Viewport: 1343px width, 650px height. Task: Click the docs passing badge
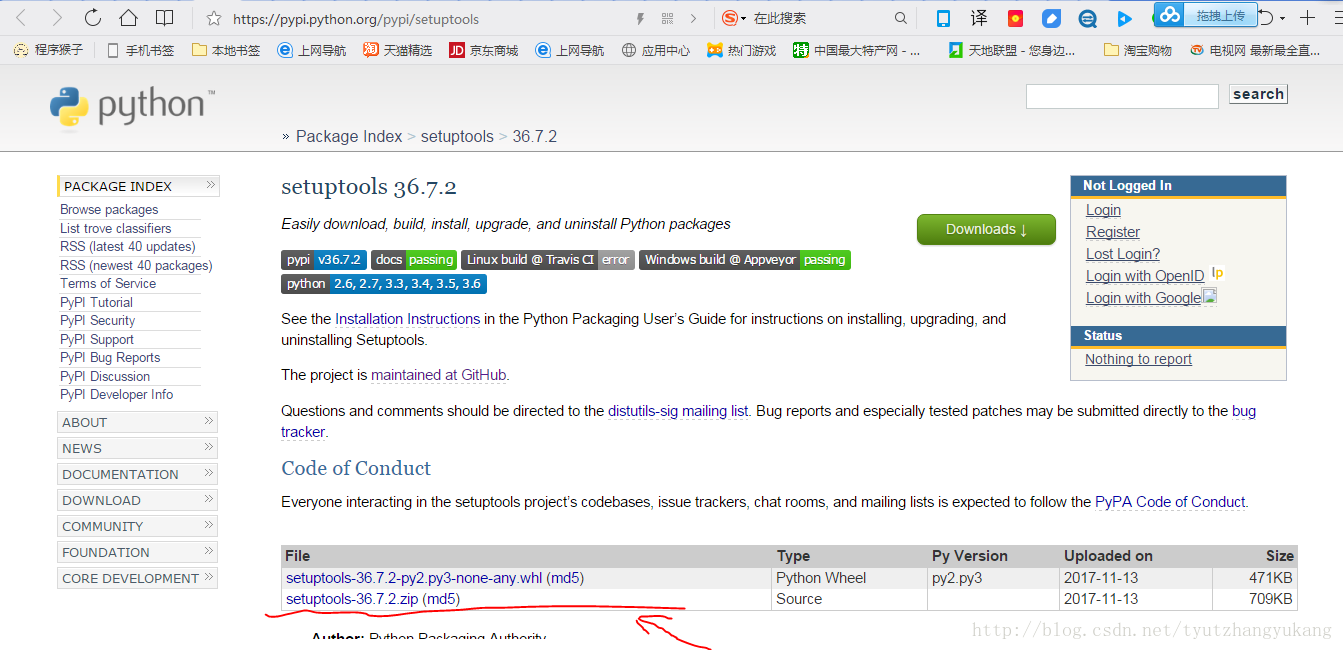[414, 259]
